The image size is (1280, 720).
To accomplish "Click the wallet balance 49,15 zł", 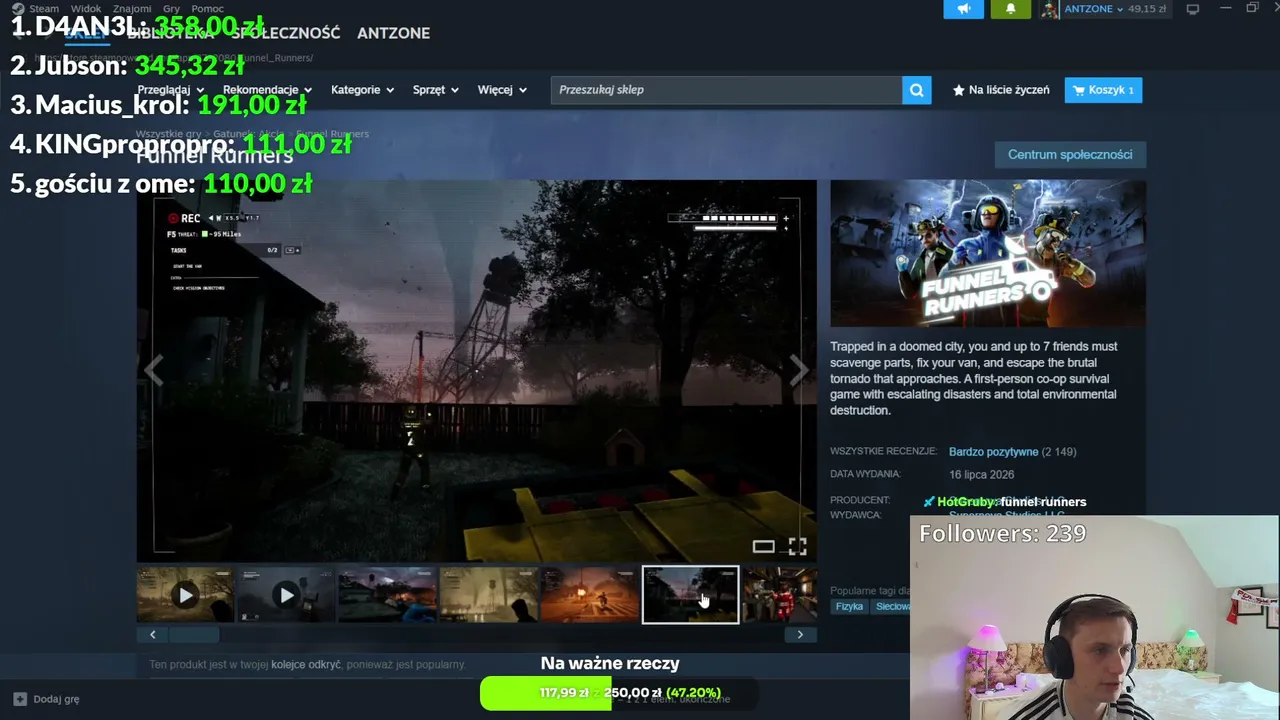I will 1146,9.
